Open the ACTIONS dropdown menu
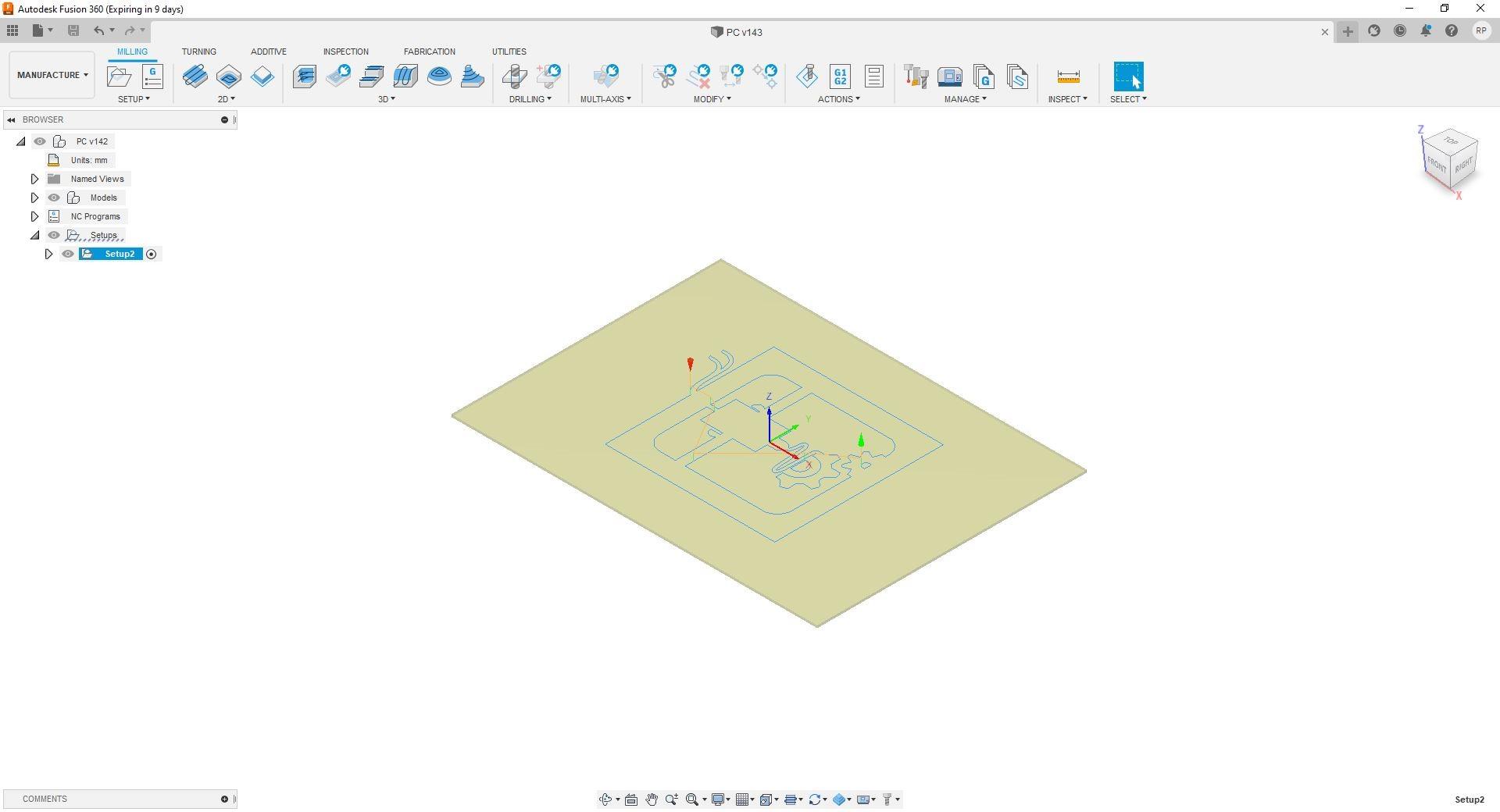This screenshot has height=812, width=1500. click(x=839, y=99)
